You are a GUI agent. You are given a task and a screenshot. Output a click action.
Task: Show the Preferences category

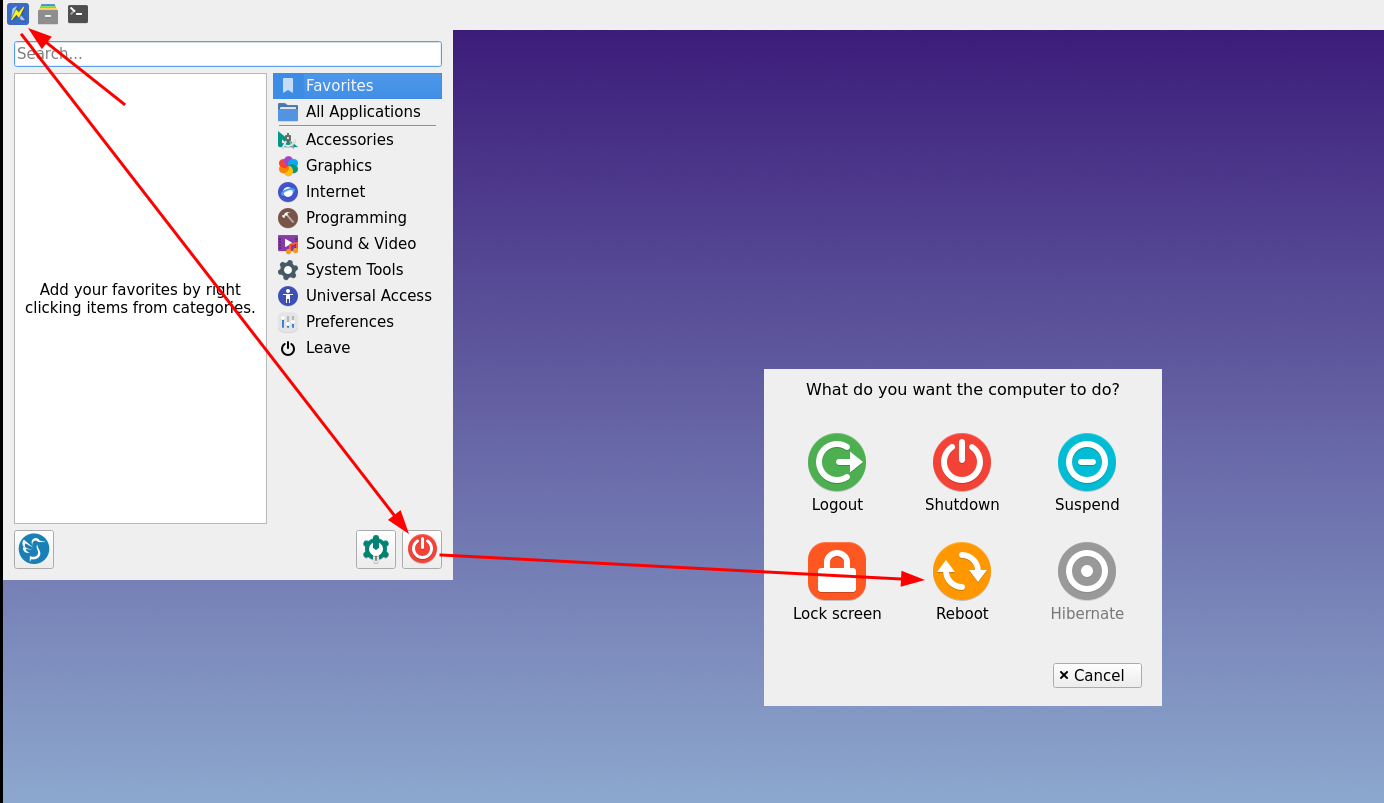(349, 322)
